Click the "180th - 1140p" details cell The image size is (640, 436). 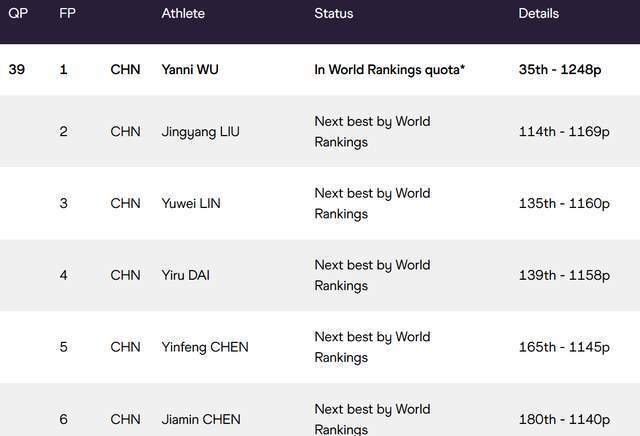click(564, 420)
